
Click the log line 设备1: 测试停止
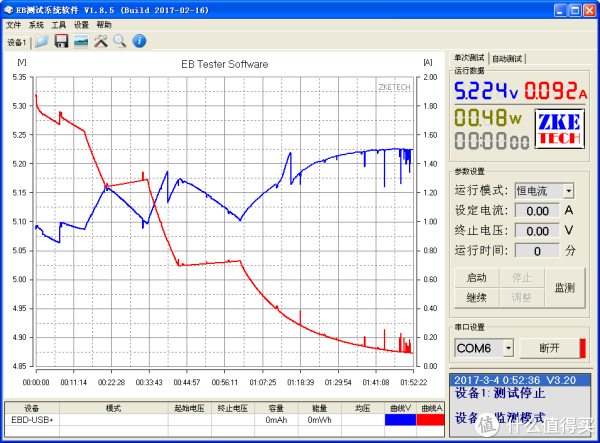pyautogui.click(x=500, y=393)
